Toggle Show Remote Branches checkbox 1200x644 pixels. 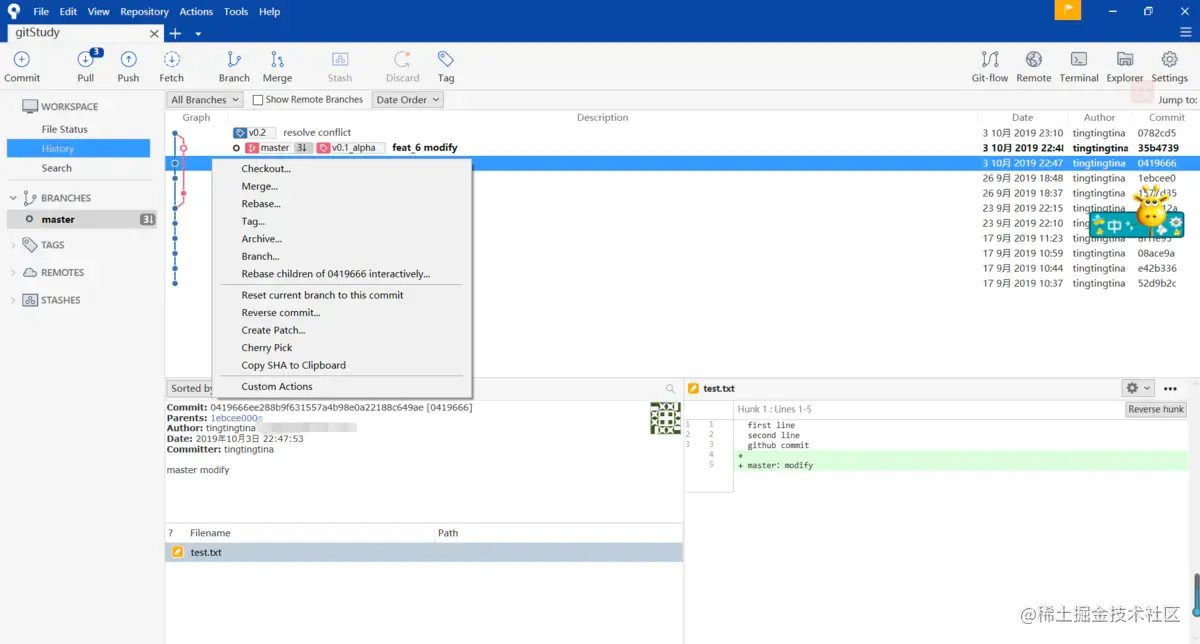[x=258, y=100]
